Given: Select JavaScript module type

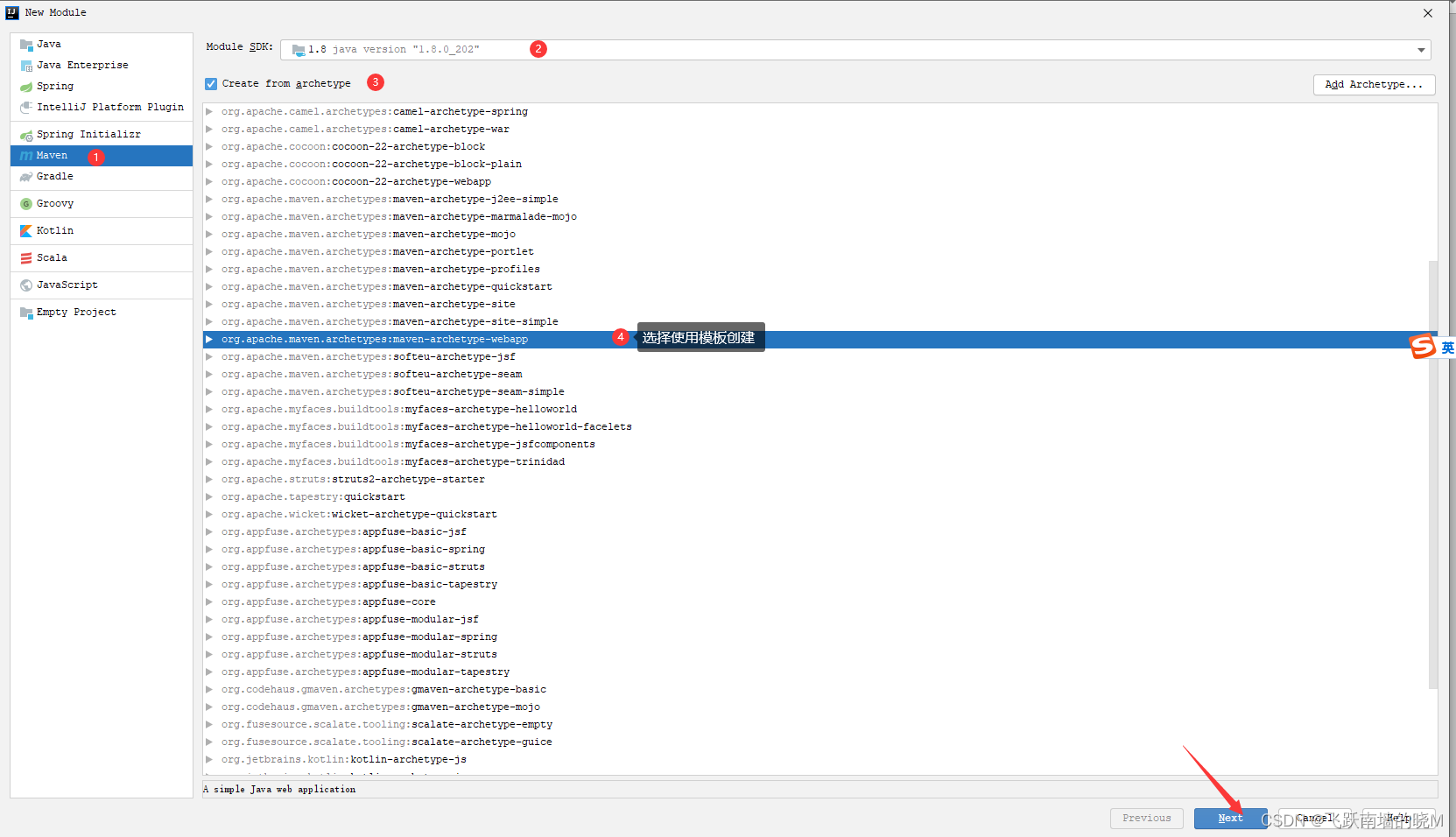Looking at the screenshot, I should [102, 285].
